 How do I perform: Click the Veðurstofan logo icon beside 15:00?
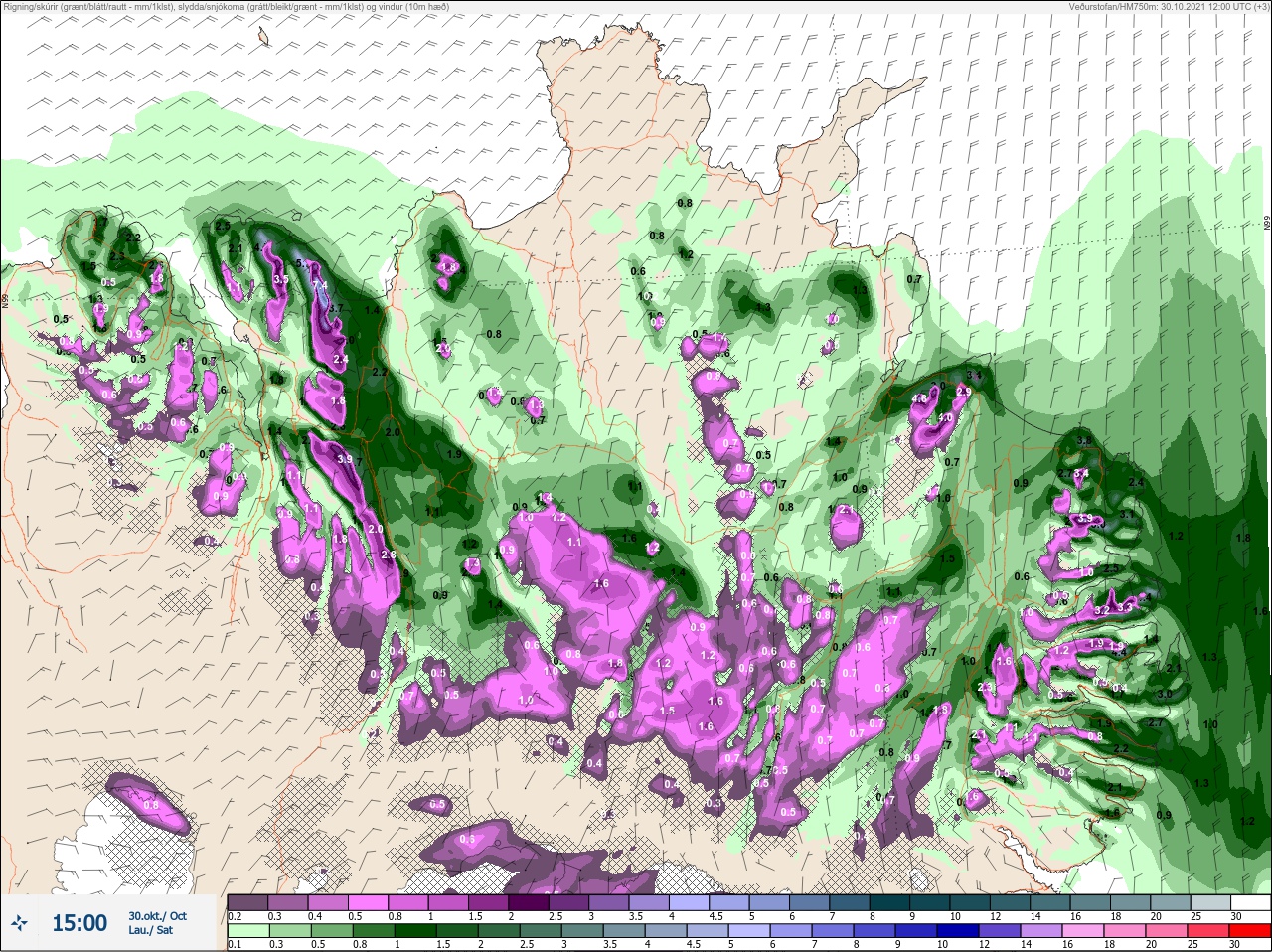[x=19, y=923]
